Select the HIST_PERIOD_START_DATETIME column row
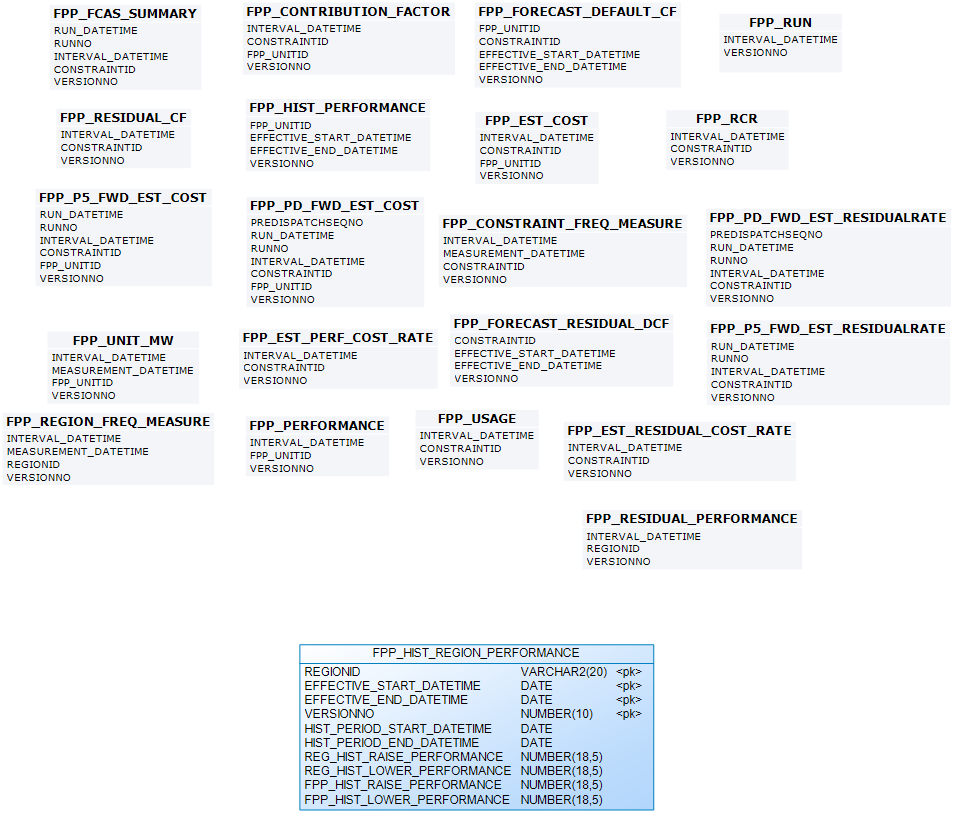The width and height of the screenshot is (955, 814). click(398, 729)
